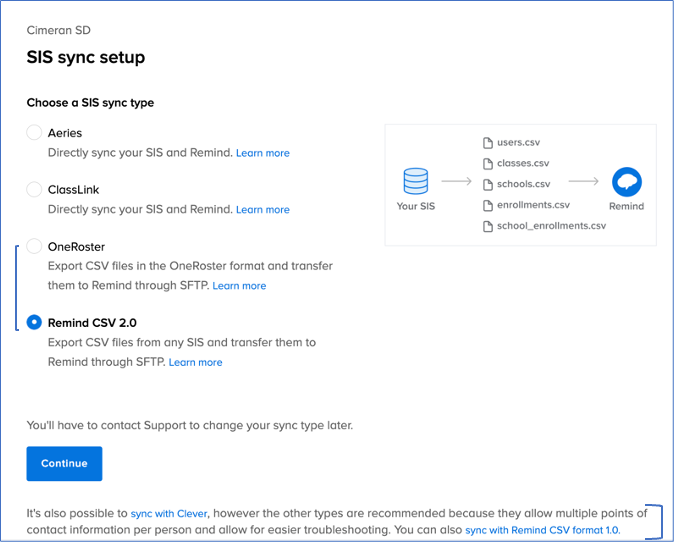Click the SIS sync setup heading
The width and height of the screenshot is (674, 542).
85,57
